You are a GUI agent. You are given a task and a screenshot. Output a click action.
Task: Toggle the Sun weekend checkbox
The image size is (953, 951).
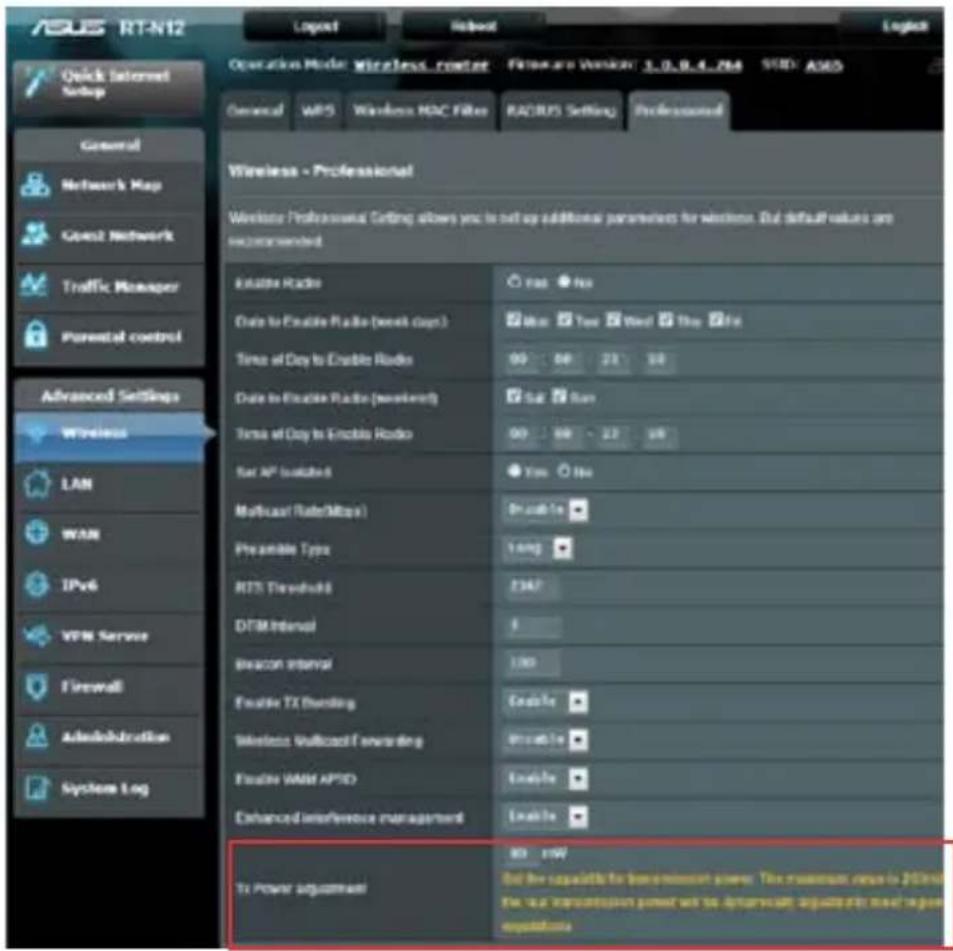(559, 396)
